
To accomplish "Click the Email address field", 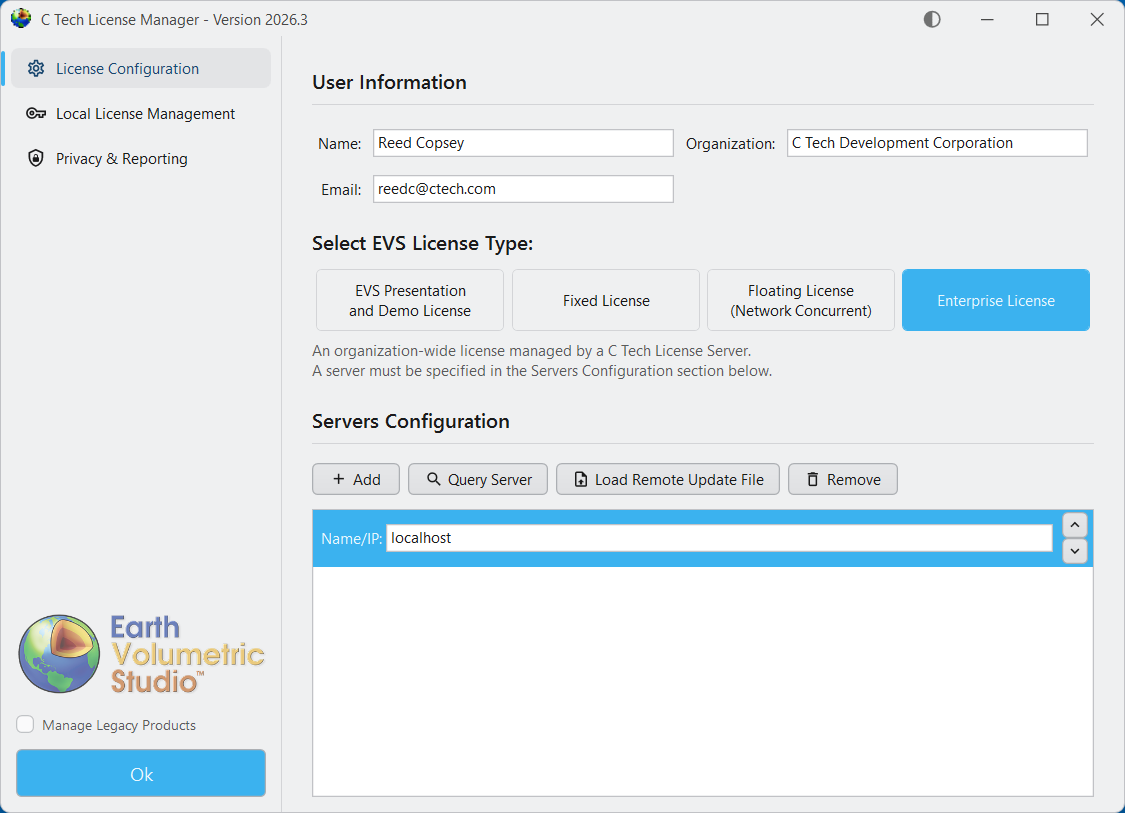I will [523, 188].
